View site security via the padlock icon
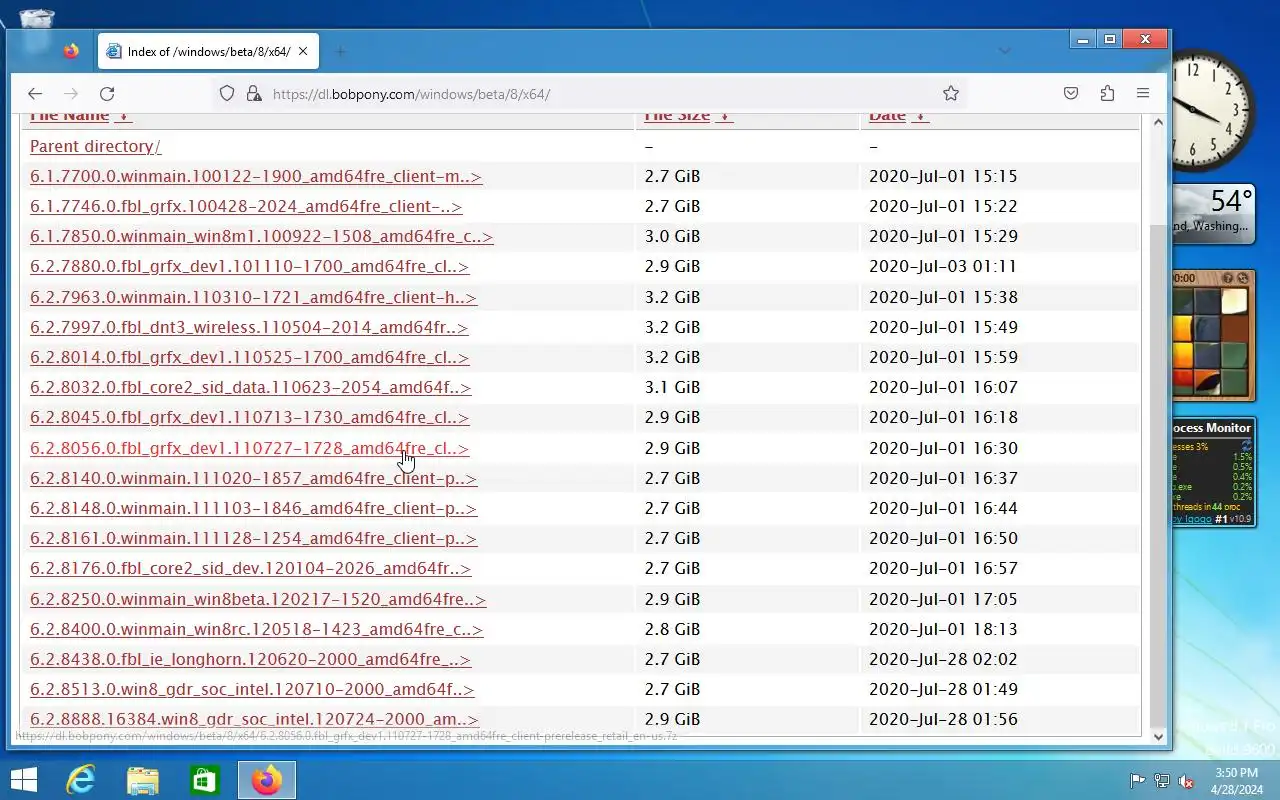 [x=254, y=93]
